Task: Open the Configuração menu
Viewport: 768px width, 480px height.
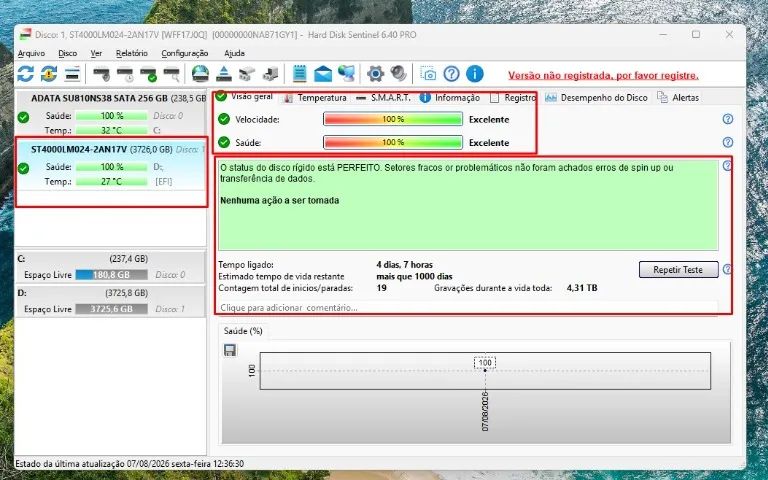Action: coord(185,53)
